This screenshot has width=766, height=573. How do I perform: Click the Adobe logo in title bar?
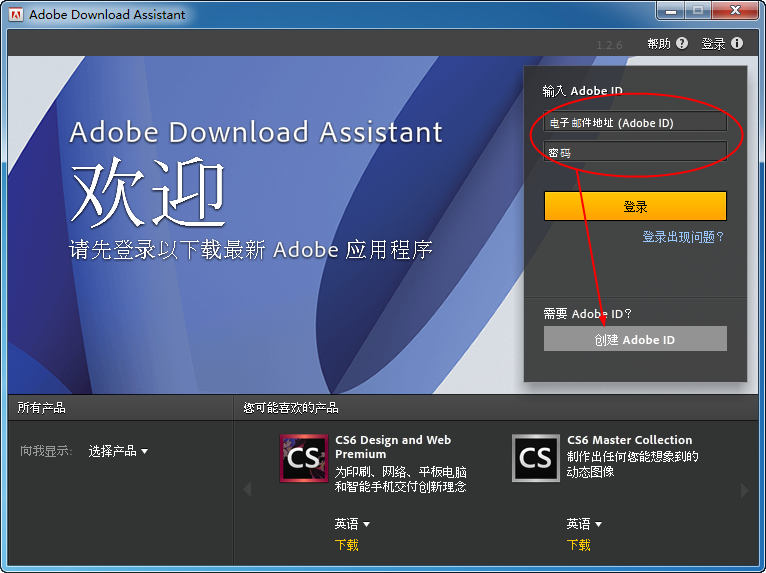click(16, 15)
